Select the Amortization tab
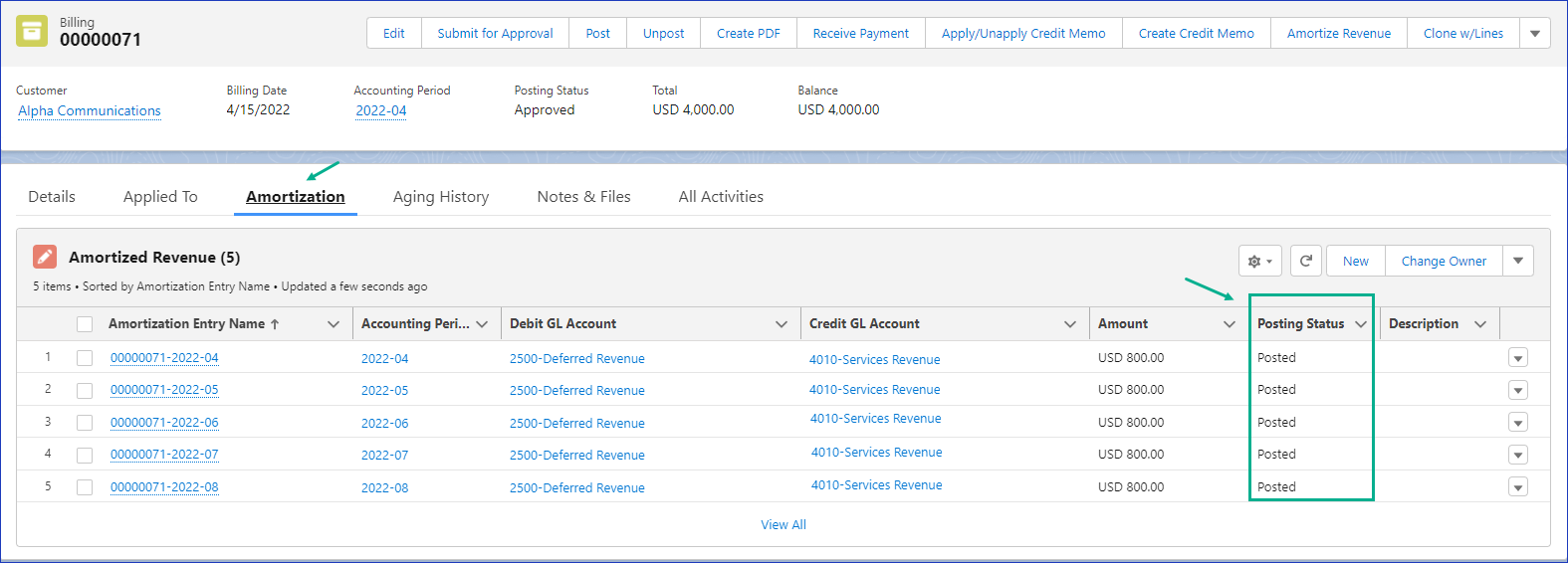Viewport: 1568px width, 563px height. 296,197
